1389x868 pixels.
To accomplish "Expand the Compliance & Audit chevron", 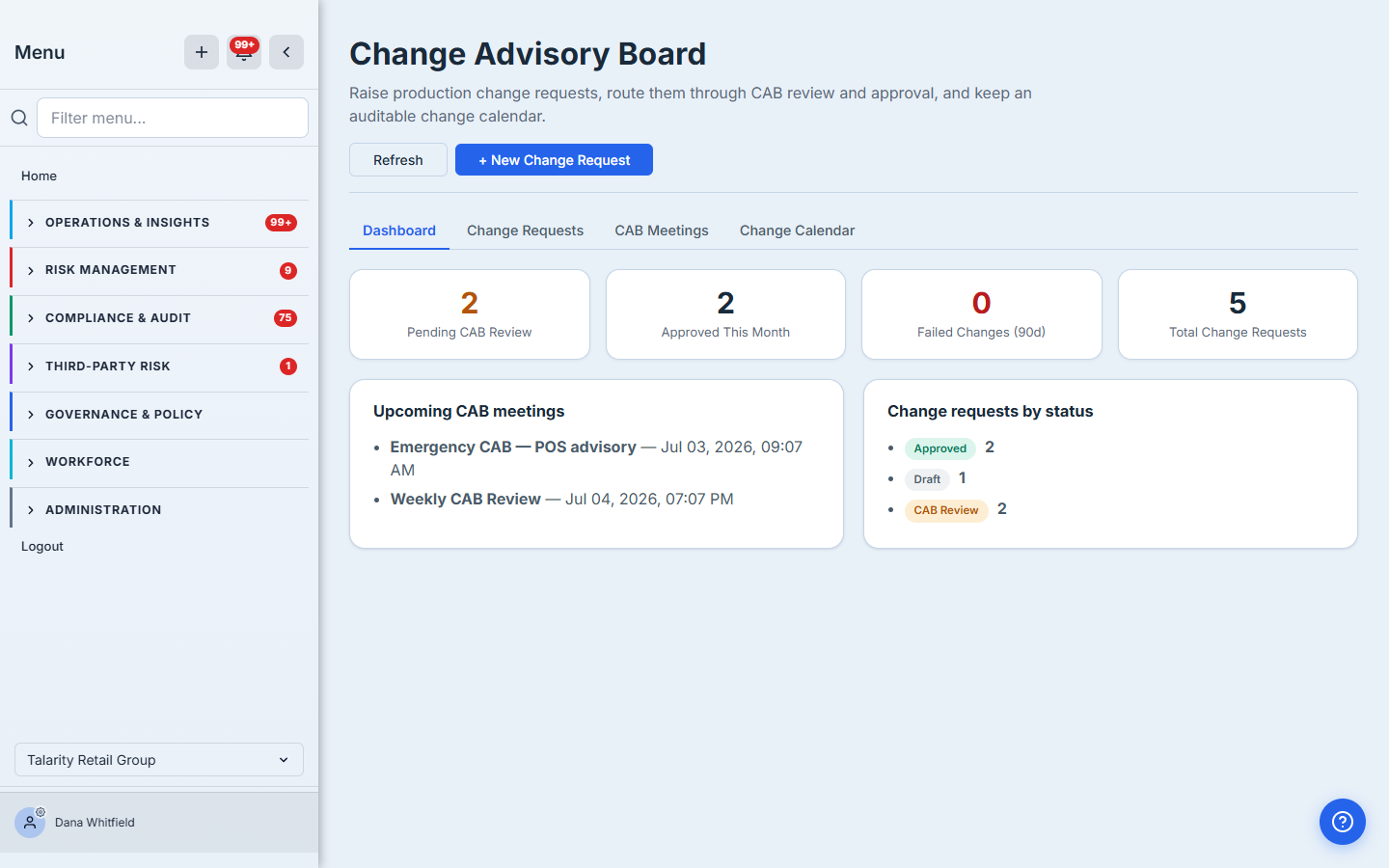I will point(31,318).
